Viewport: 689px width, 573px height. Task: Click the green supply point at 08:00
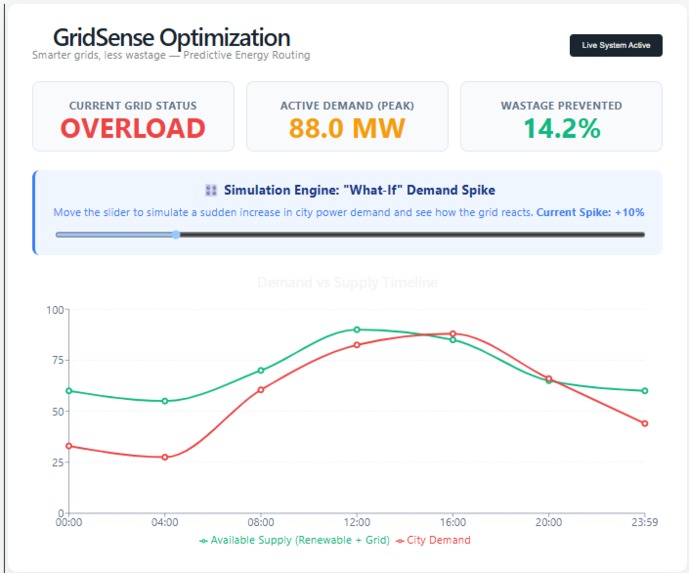pos(261,370)
